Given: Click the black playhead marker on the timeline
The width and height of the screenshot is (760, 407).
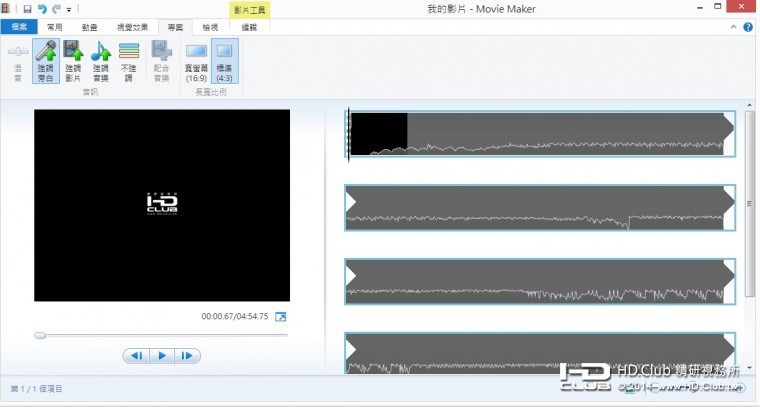Looking at the screenshot, I should tap(348, 134).
